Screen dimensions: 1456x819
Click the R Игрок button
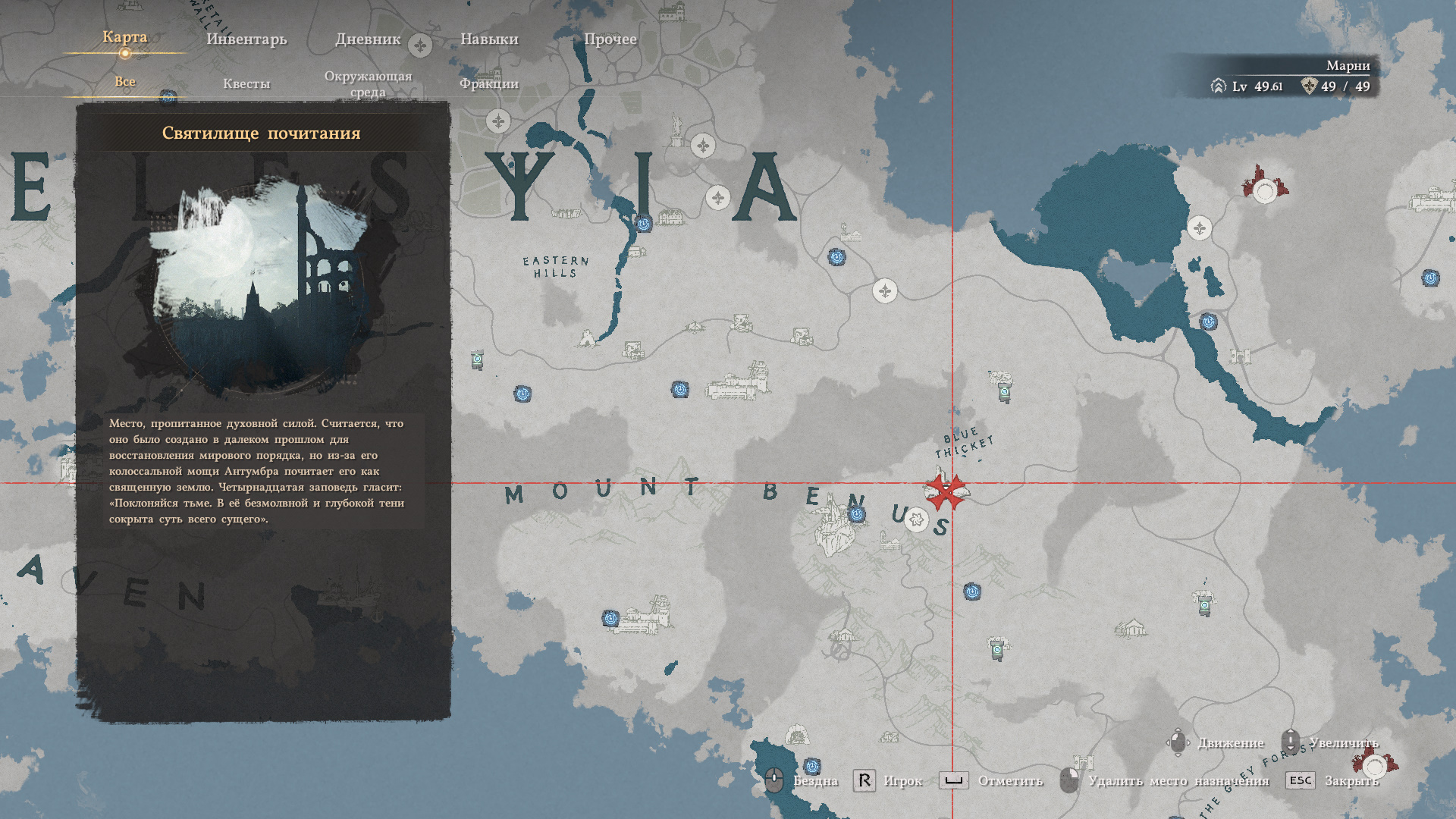(x=864, y=780)
